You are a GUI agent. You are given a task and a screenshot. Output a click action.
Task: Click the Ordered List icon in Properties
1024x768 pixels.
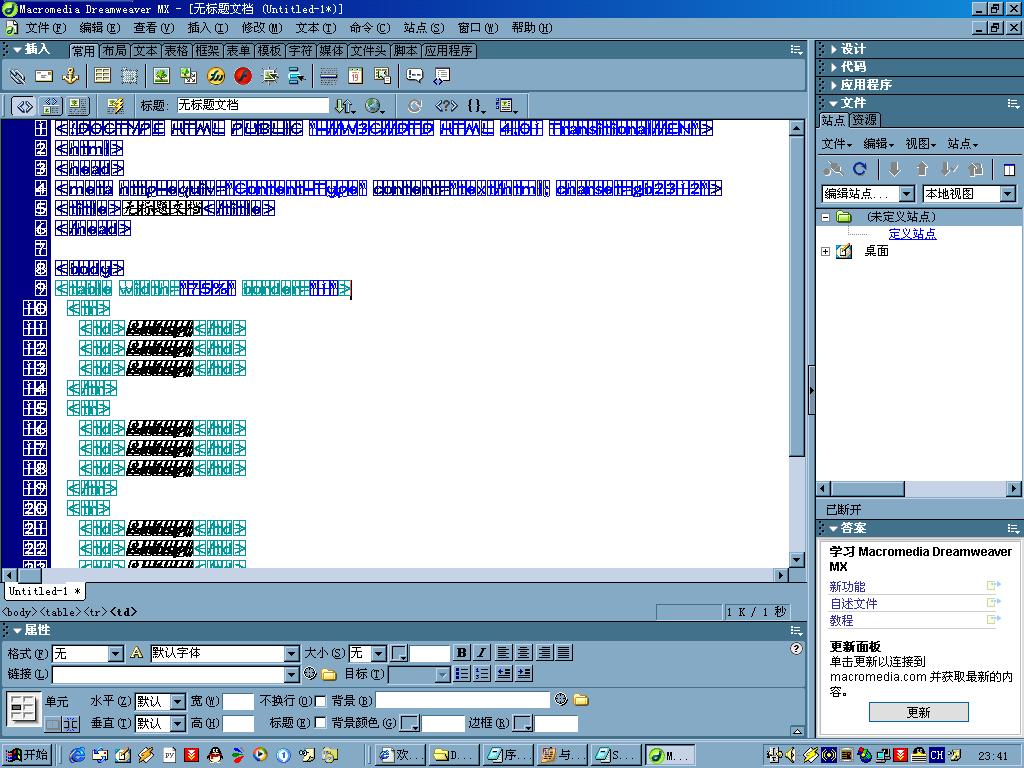click(x=482, y=673)
